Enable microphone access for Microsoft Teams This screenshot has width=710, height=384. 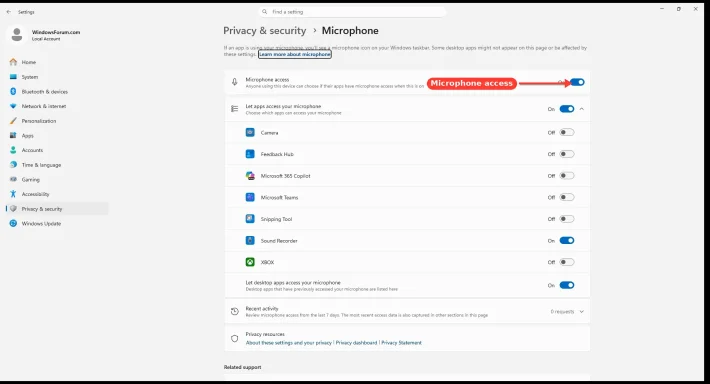point(567,197)
